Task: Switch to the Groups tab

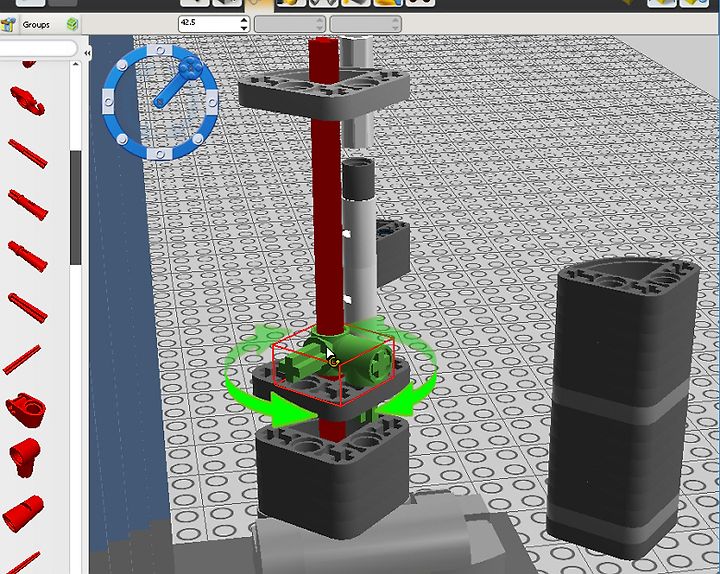Action: 36,25
